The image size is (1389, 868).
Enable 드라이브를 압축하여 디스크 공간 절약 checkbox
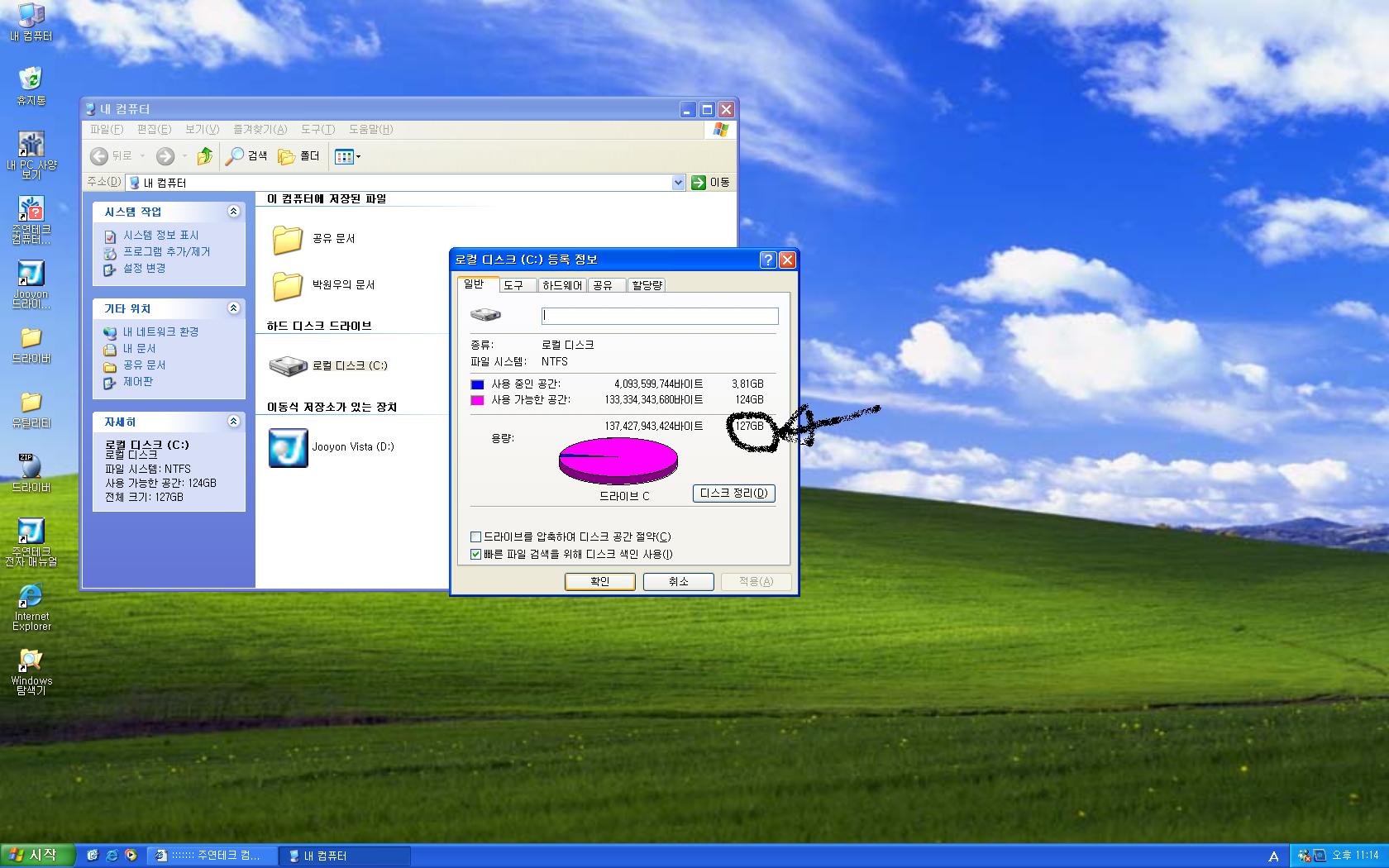pos(475,537)
